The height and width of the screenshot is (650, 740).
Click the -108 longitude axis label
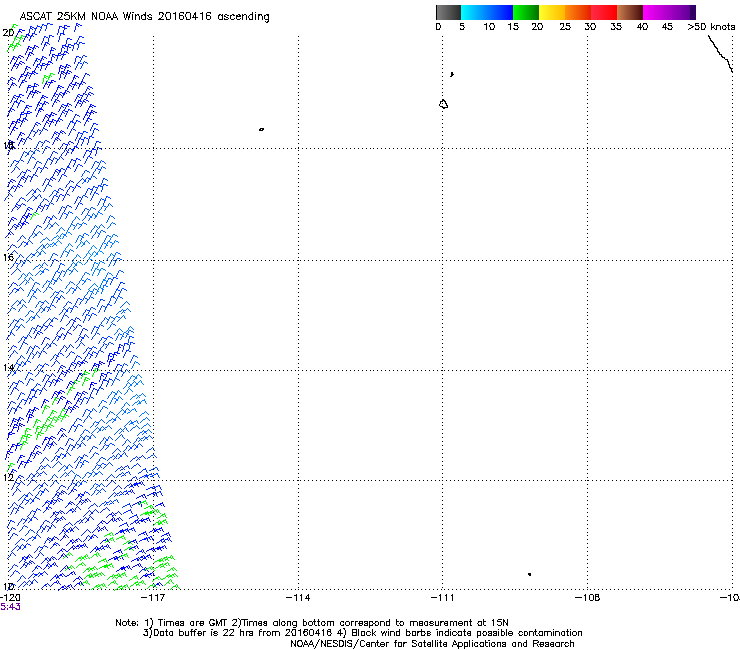588,598
